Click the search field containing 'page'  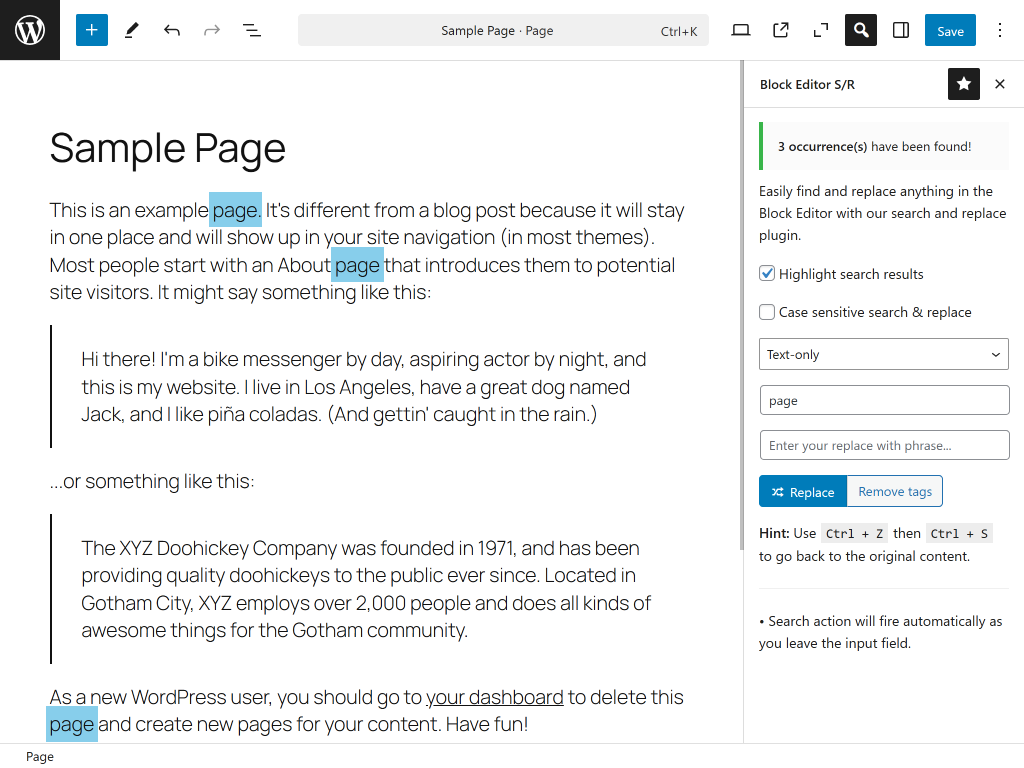(x=884, y=400)
